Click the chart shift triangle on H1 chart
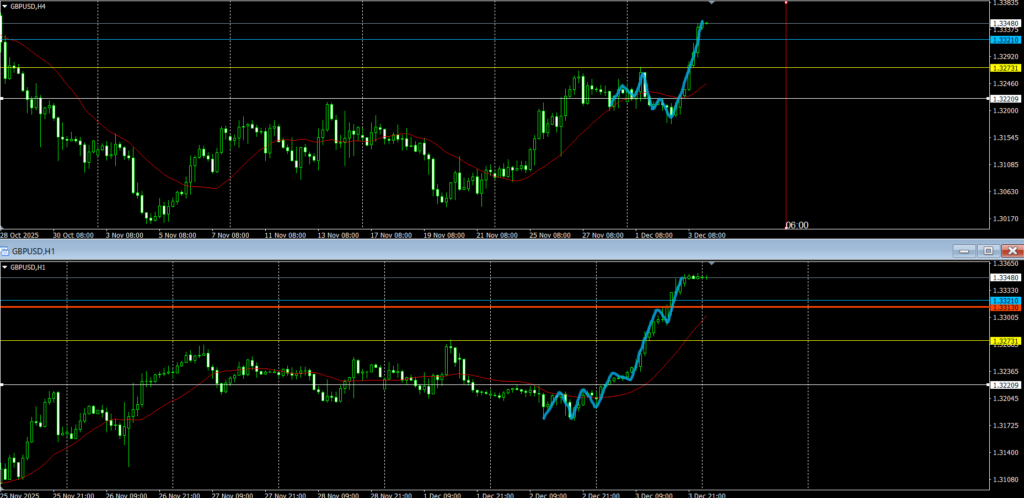Viewport: 1024px width, 498px height. coord(697,262)
